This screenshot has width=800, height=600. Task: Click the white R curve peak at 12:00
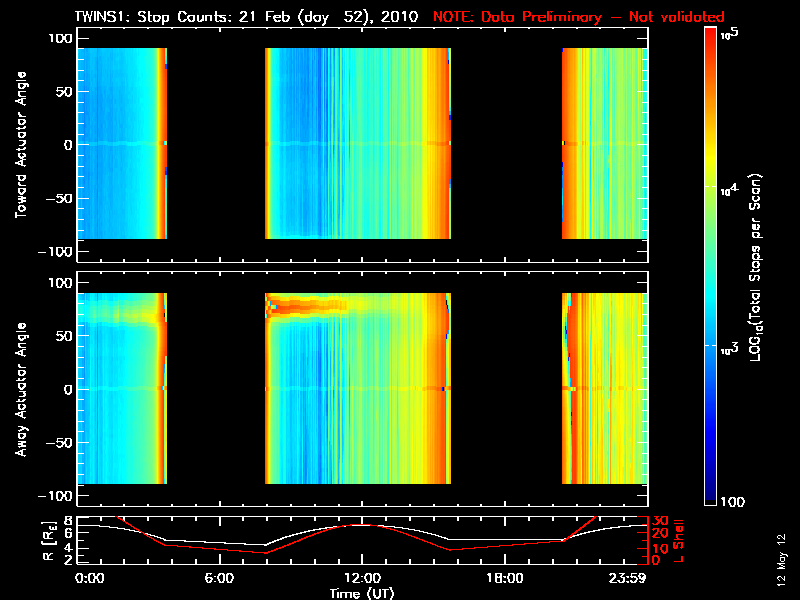362,524
